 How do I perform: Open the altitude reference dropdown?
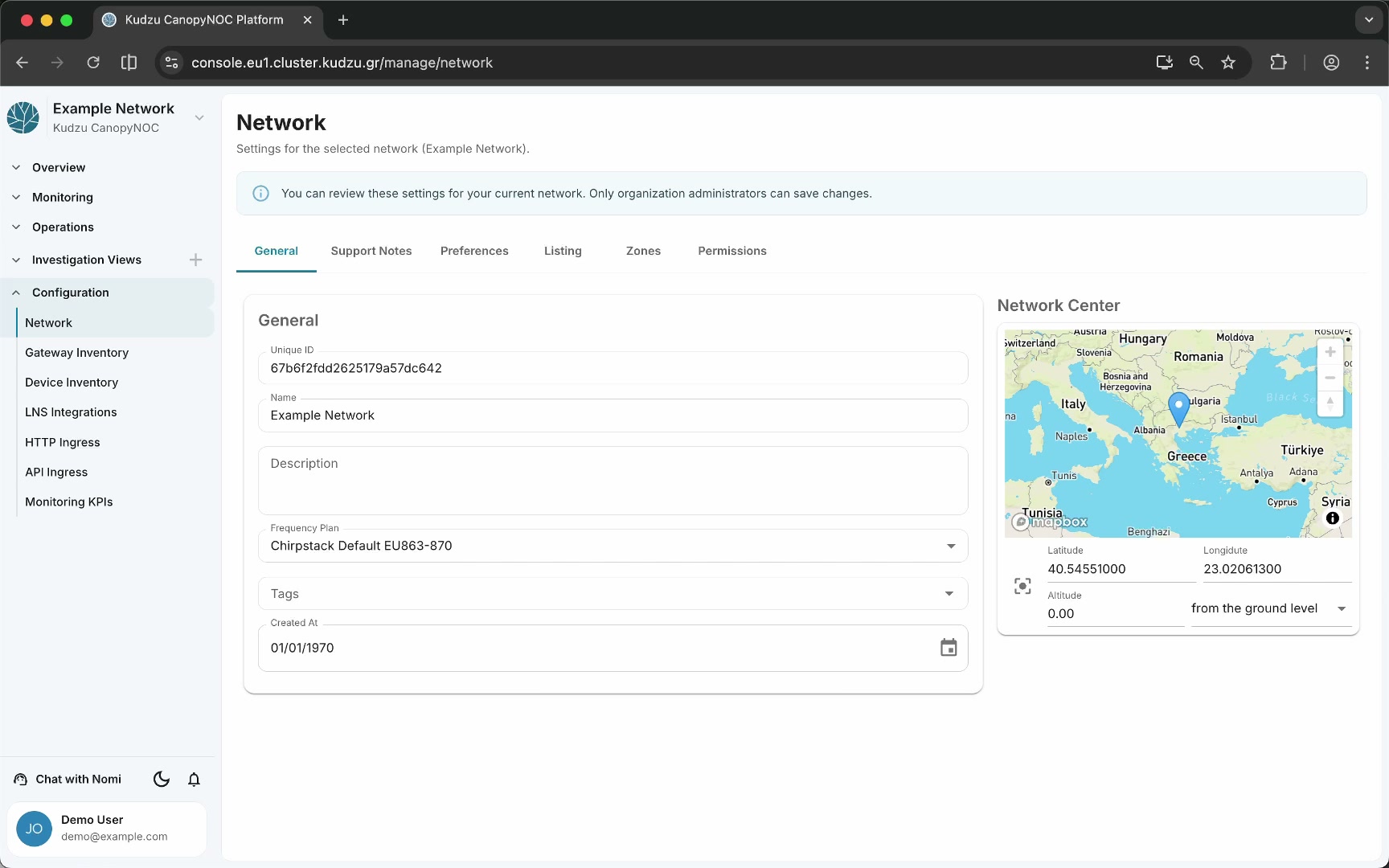[1271, 608]
